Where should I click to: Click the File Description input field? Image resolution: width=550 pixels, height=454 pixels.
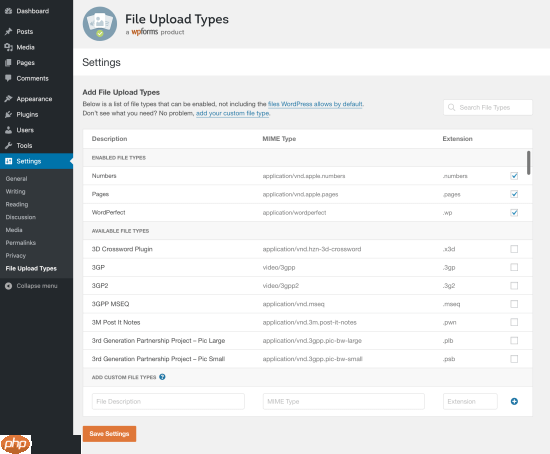point(168,401)
